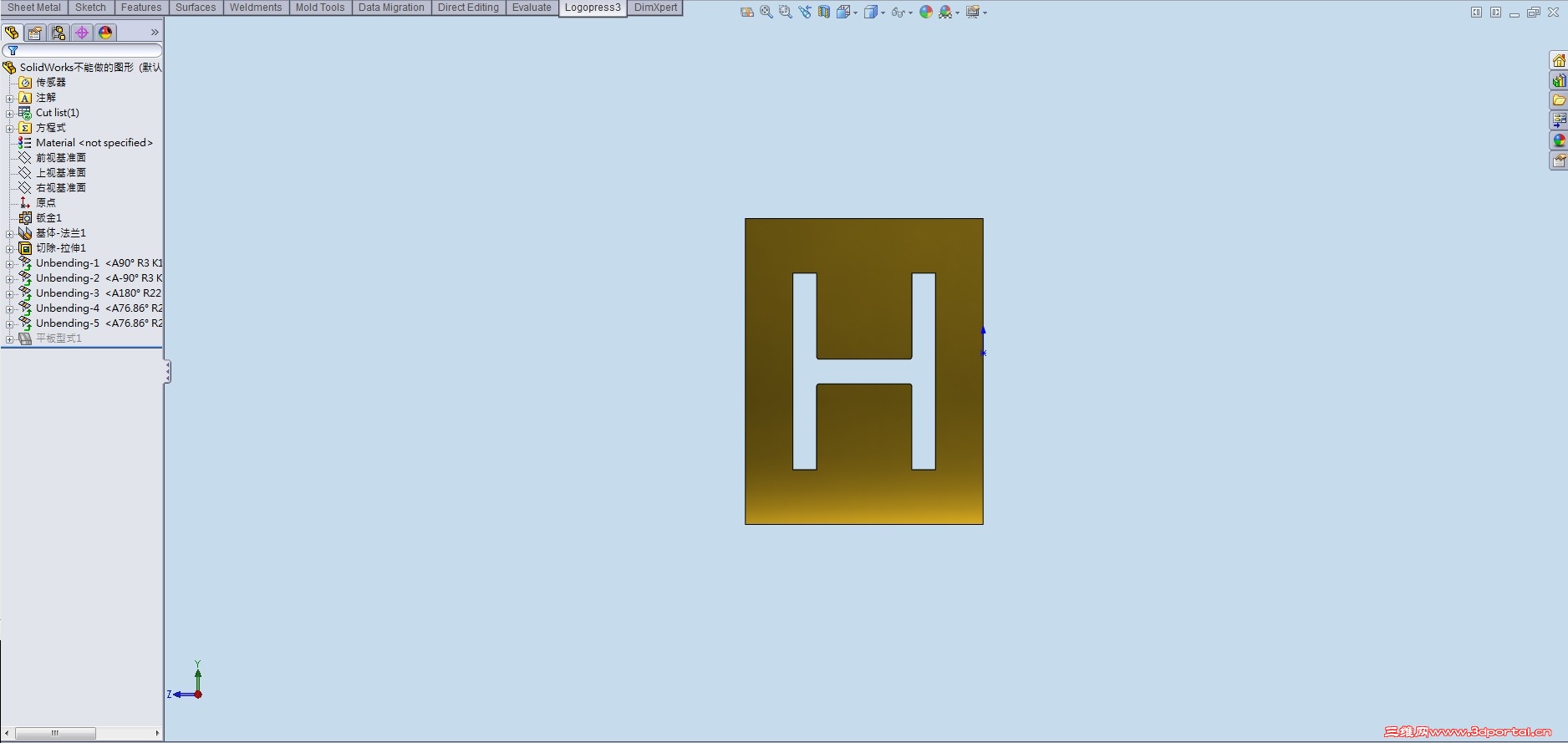1568x743 pixels.
Task: Open the Design Library books tab
Action: pyautogui.click(x=1559, y=81)
